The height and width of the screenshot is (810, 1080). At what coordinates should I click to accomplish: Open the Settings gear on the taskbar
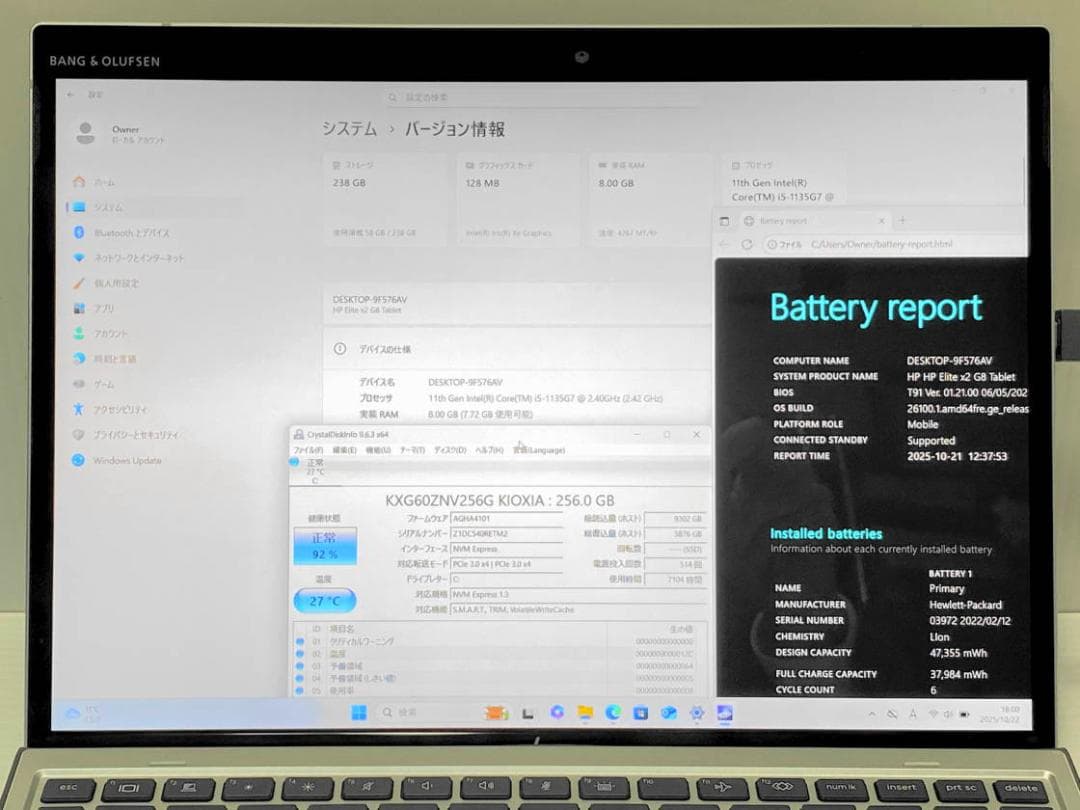(697, 713)
